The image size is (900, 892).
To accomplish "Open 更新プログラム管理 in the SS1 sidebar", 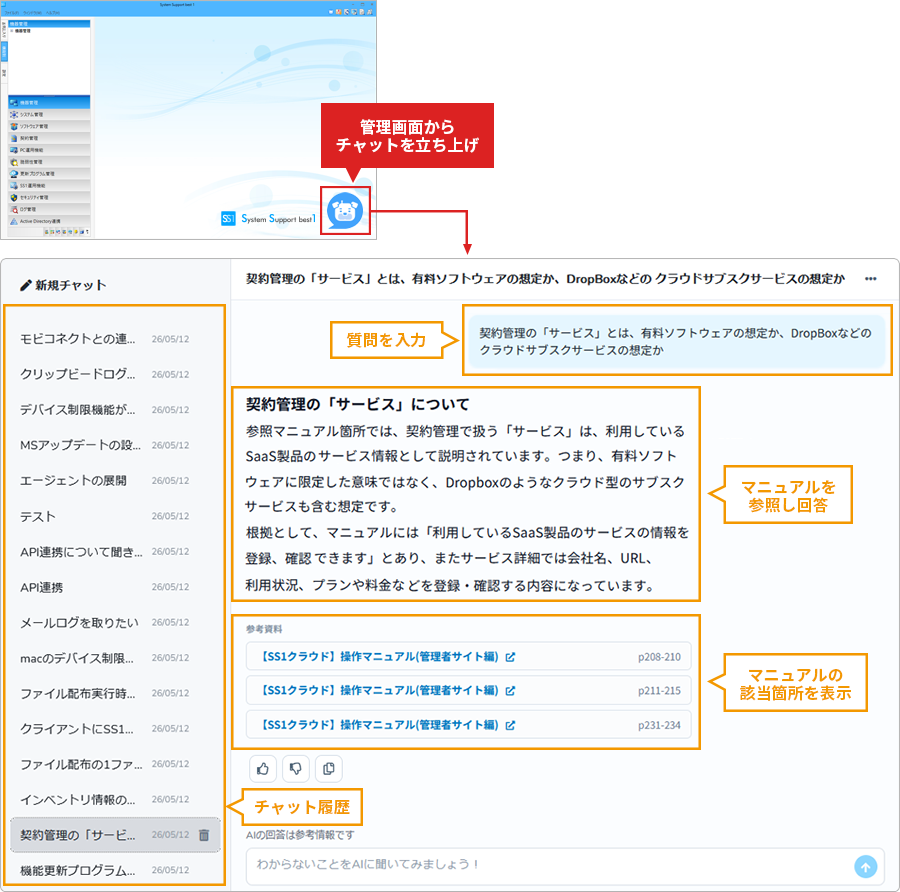I will pos(49,173).
